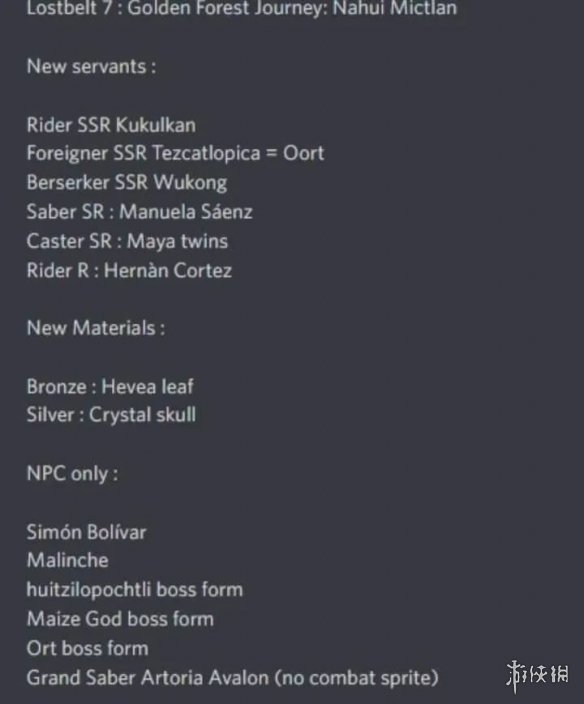
Task: Select the Bronze Hevea leaf line
Action: point(110,387)
